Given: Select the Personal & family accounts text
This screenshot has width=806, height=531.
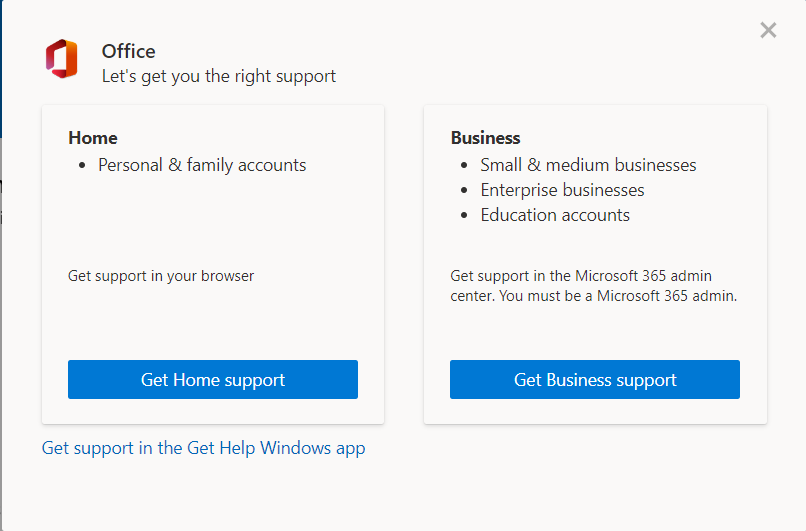Looking at the screenshot, I should coord(202,165).
